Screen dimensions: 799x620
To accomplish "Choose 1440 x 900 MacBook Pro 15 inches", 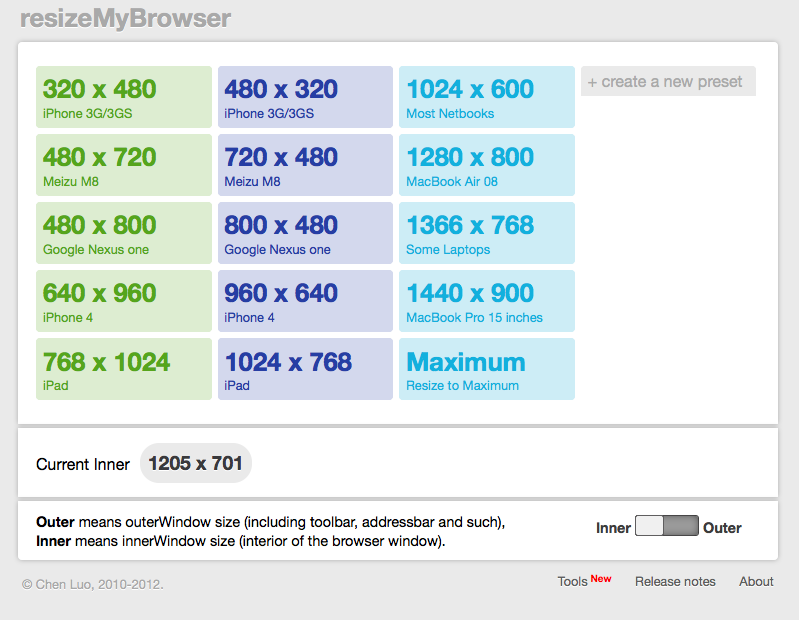I will (x=486, y=301).
